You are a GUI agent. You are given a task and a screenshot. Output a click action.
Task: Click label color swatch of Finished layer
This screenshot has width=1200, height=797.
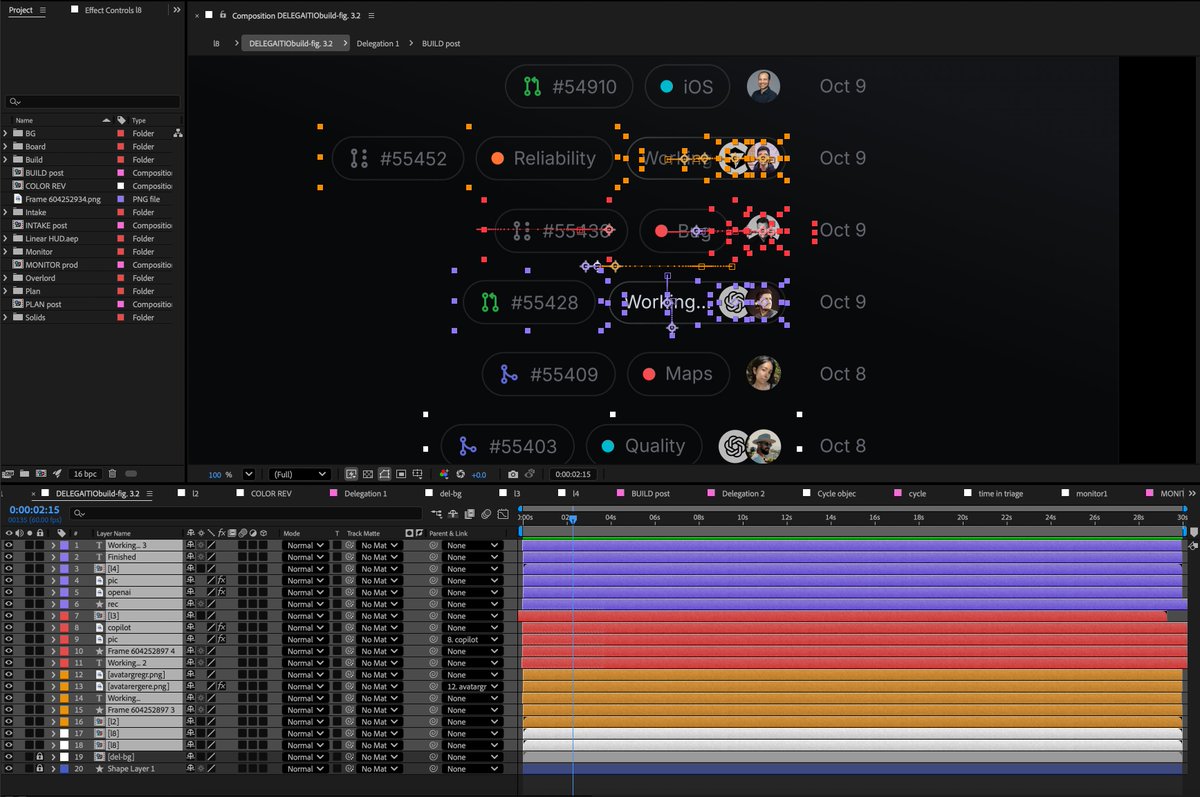point(64,557)
